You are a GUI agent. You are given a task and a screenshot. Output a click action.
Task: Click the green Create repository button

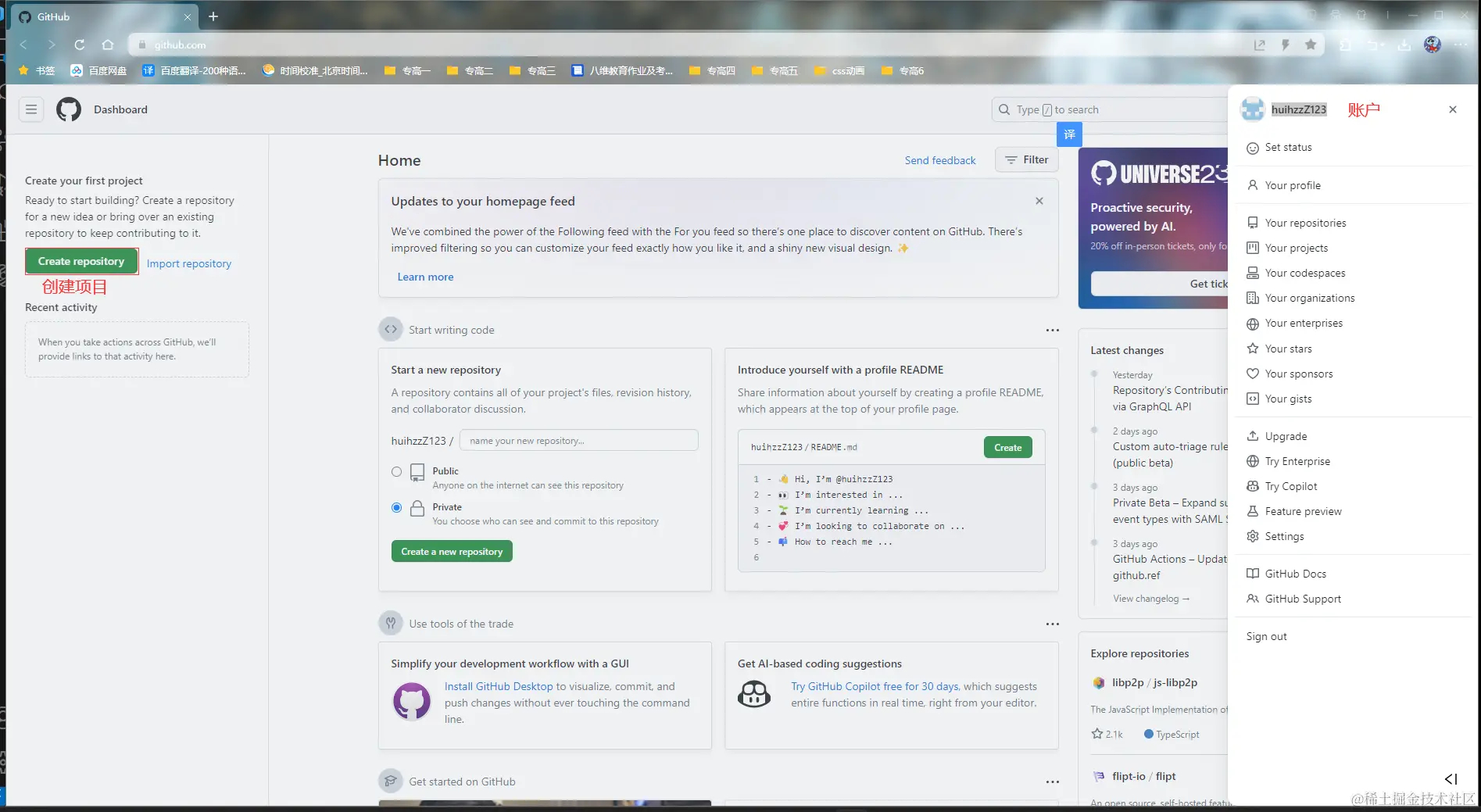[x=81, y=261]
